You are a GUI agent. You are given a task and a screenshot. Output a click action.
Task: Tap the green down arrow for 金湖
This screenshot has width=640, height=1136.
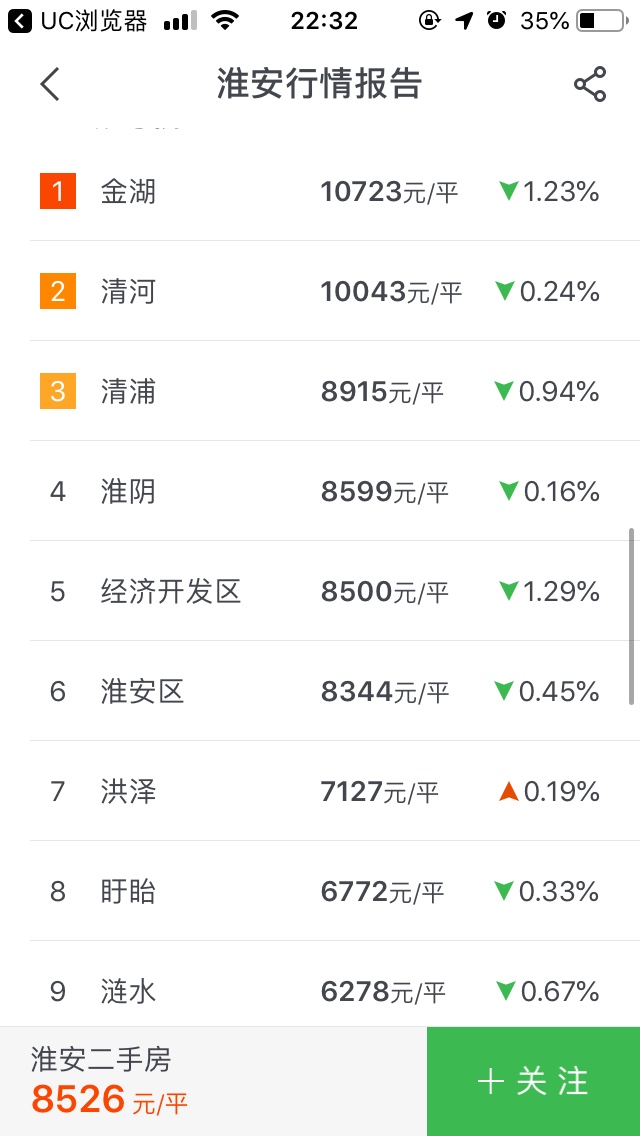point(509,192)
